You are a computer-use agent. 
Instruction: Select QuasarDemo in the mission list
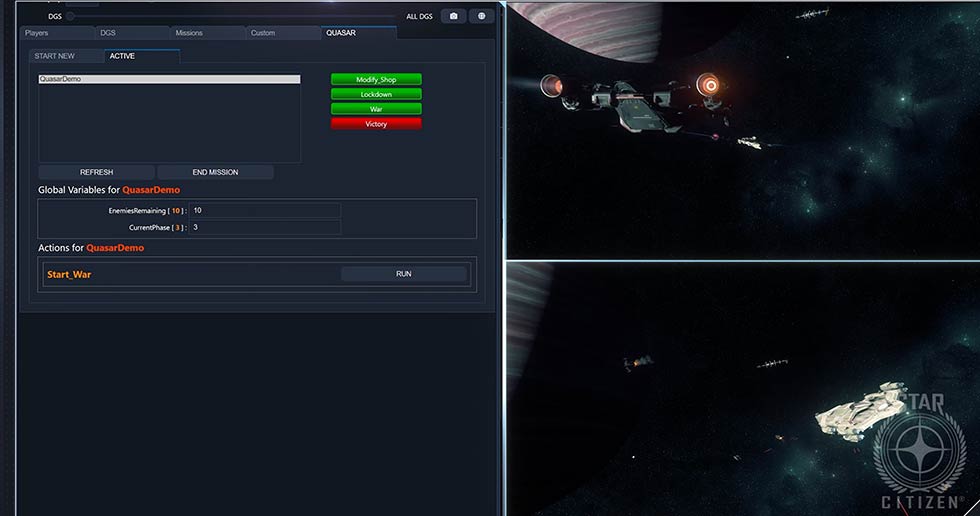pyautogui.click(x=169, y=79)
